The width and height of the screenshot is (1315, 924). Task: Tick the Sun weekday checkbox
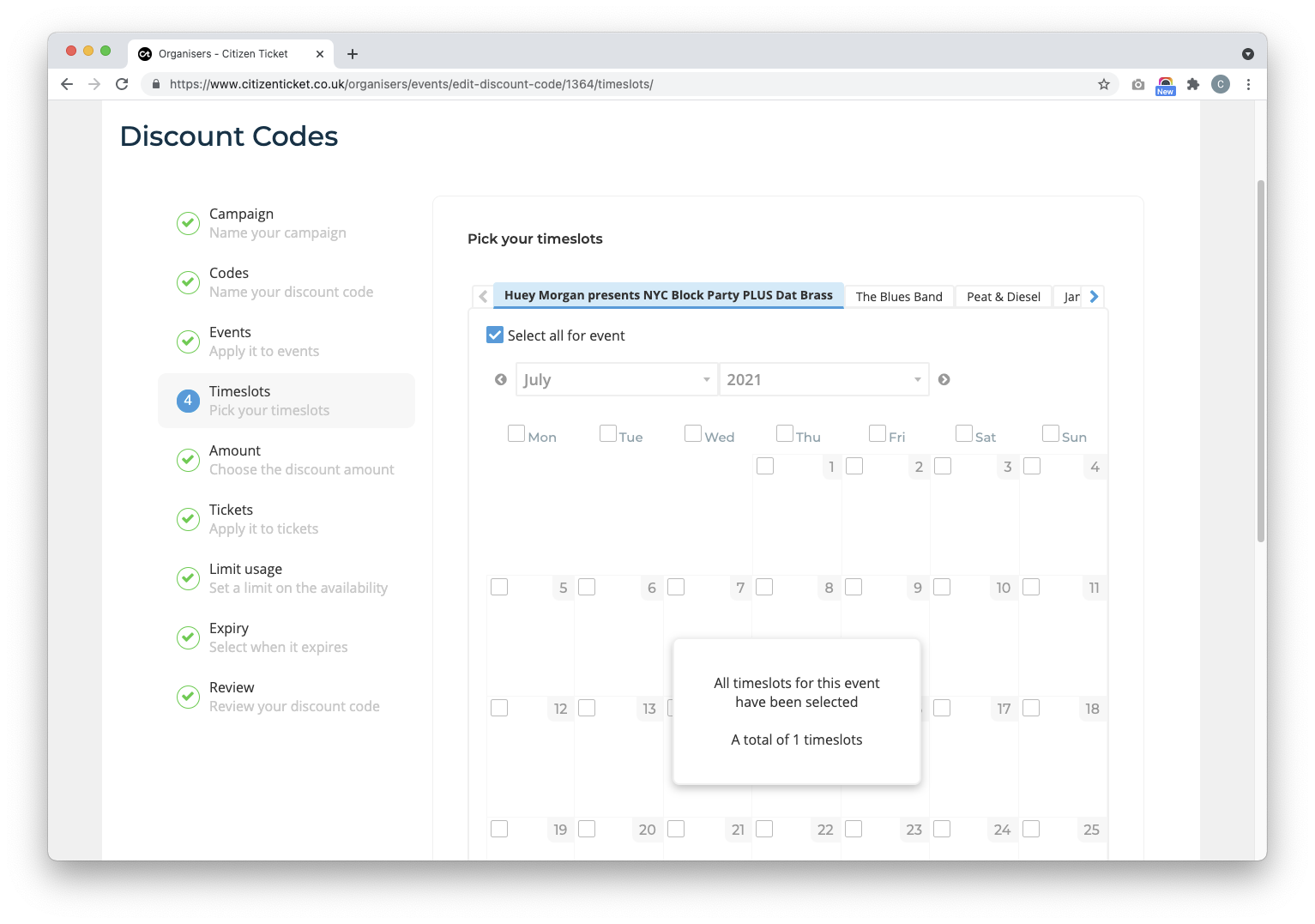pos(1051,433)
